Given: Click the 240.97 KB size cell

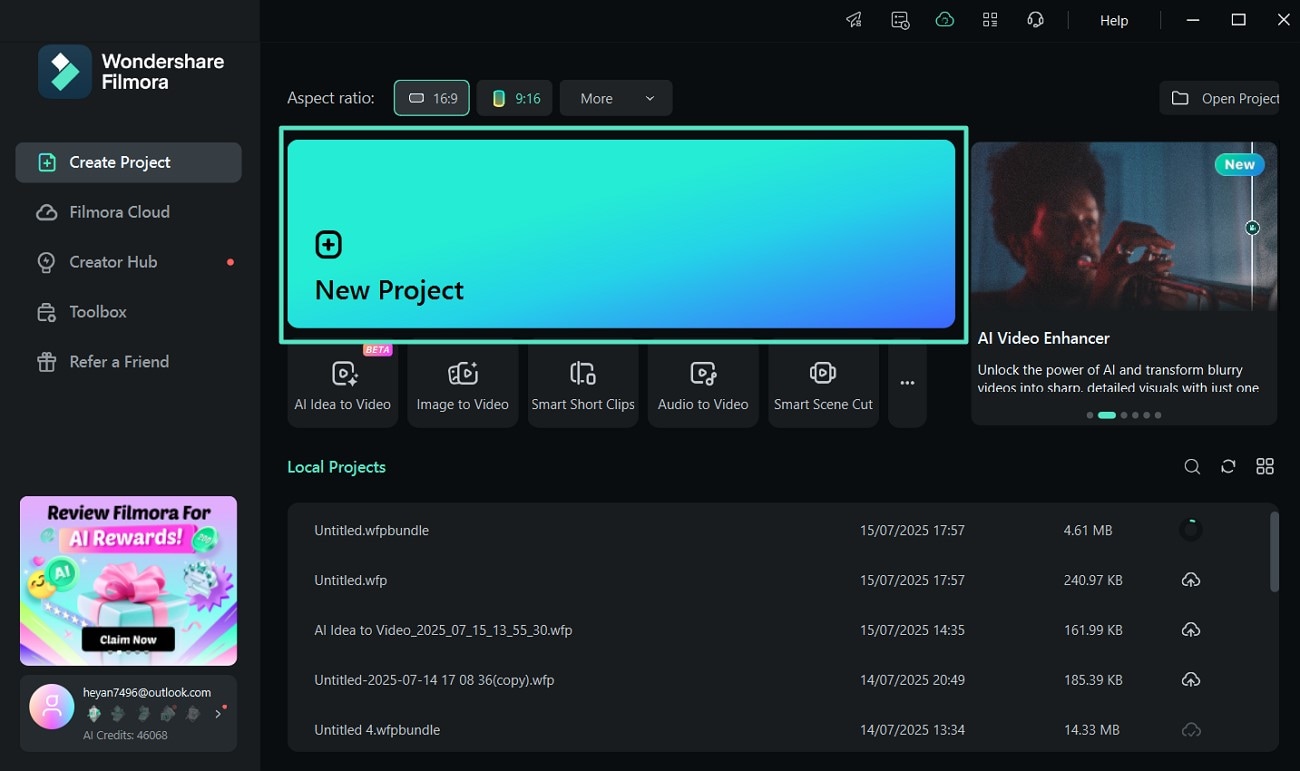Looking at the screenshot, I should 1093,580.
